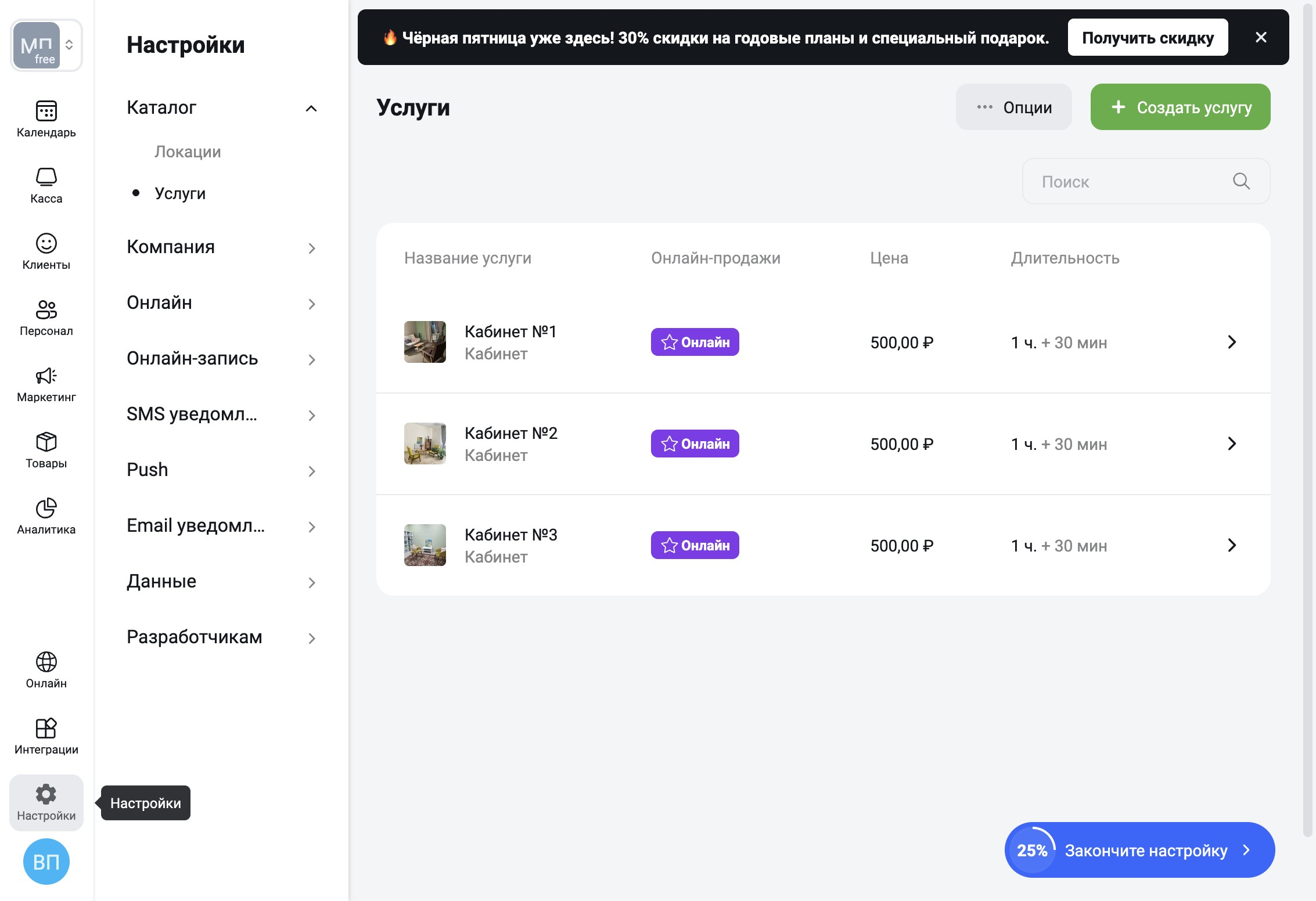This screenshot has height=901, width=1316.
Task: Open the company switcher dropdown
Action: point(46,45)
